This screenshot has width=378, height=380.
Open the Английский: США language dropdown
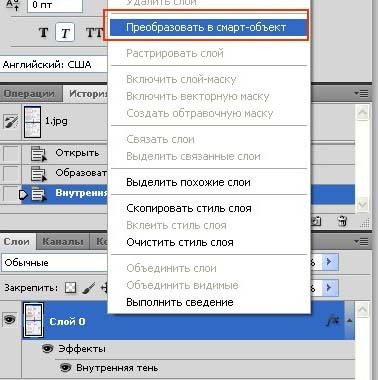click(54, 64)
